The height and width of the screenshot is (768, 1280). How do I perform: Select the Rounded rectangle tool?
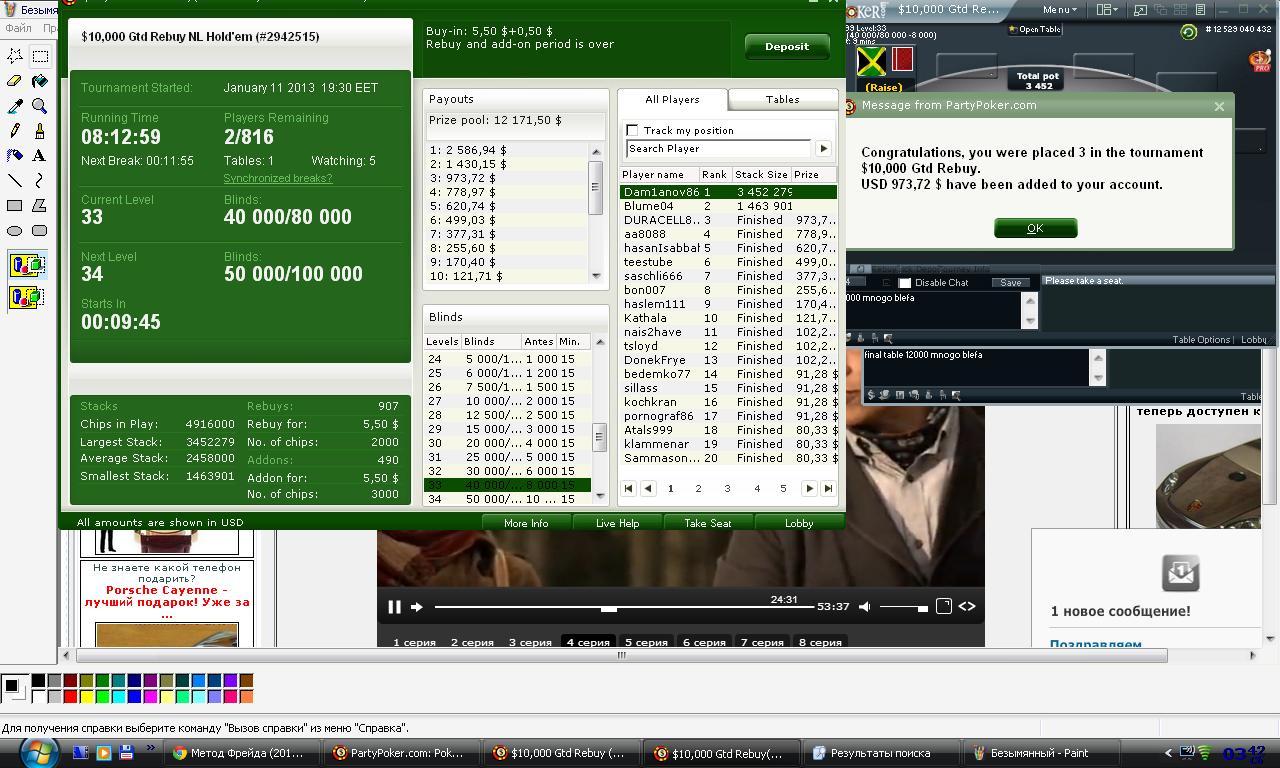[40, 231]
